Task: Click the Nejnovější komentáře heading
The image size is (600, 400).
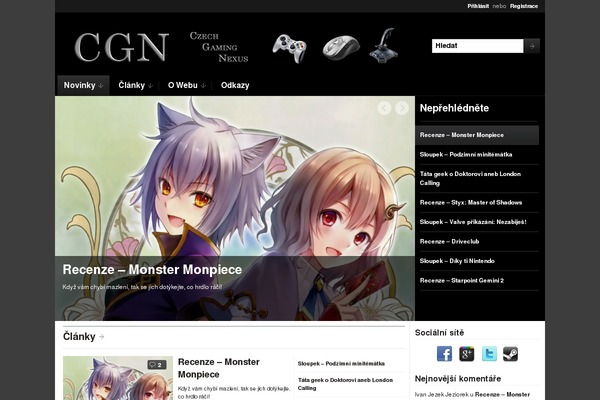Action: click(x=458, y=379)
